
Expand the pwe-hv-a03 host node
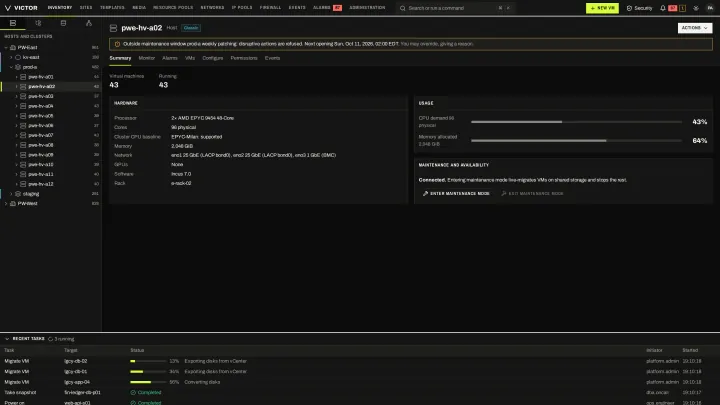click(17, 96)
